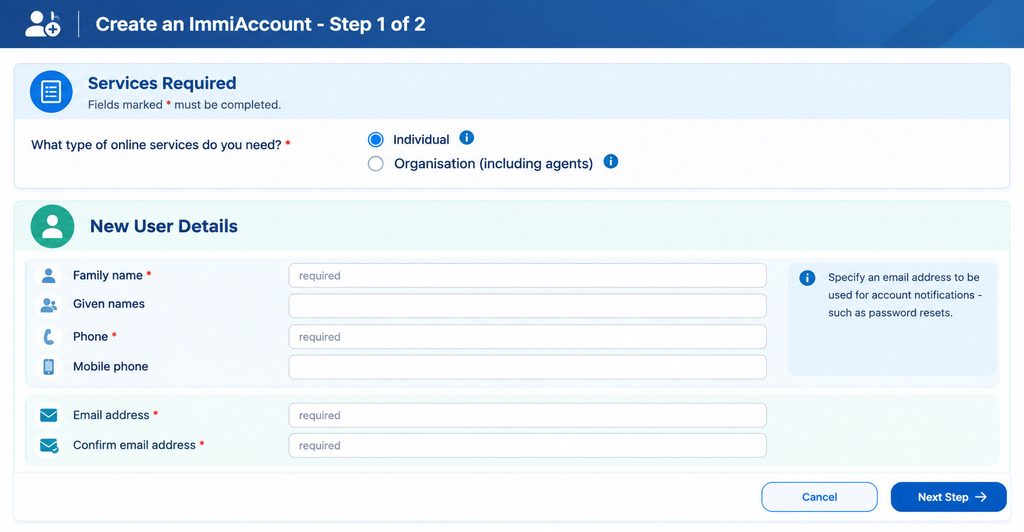The width and height of the screenshot is (1024, 532).
Task: Click the 'Phone' field label
Action: pyautogui.click(x=90, y=336)
